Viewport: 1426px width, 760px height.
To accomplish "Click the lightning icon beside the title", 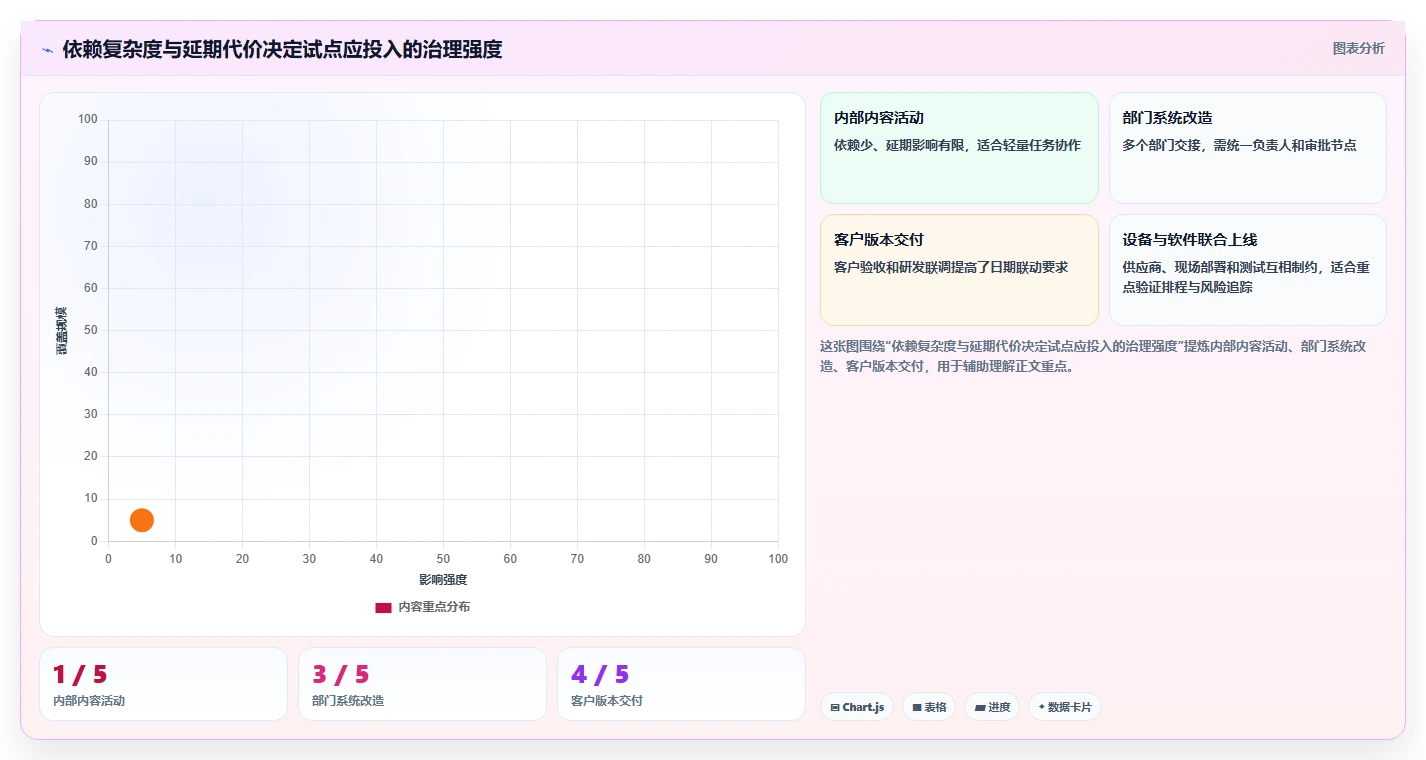I will coord(48,50).
